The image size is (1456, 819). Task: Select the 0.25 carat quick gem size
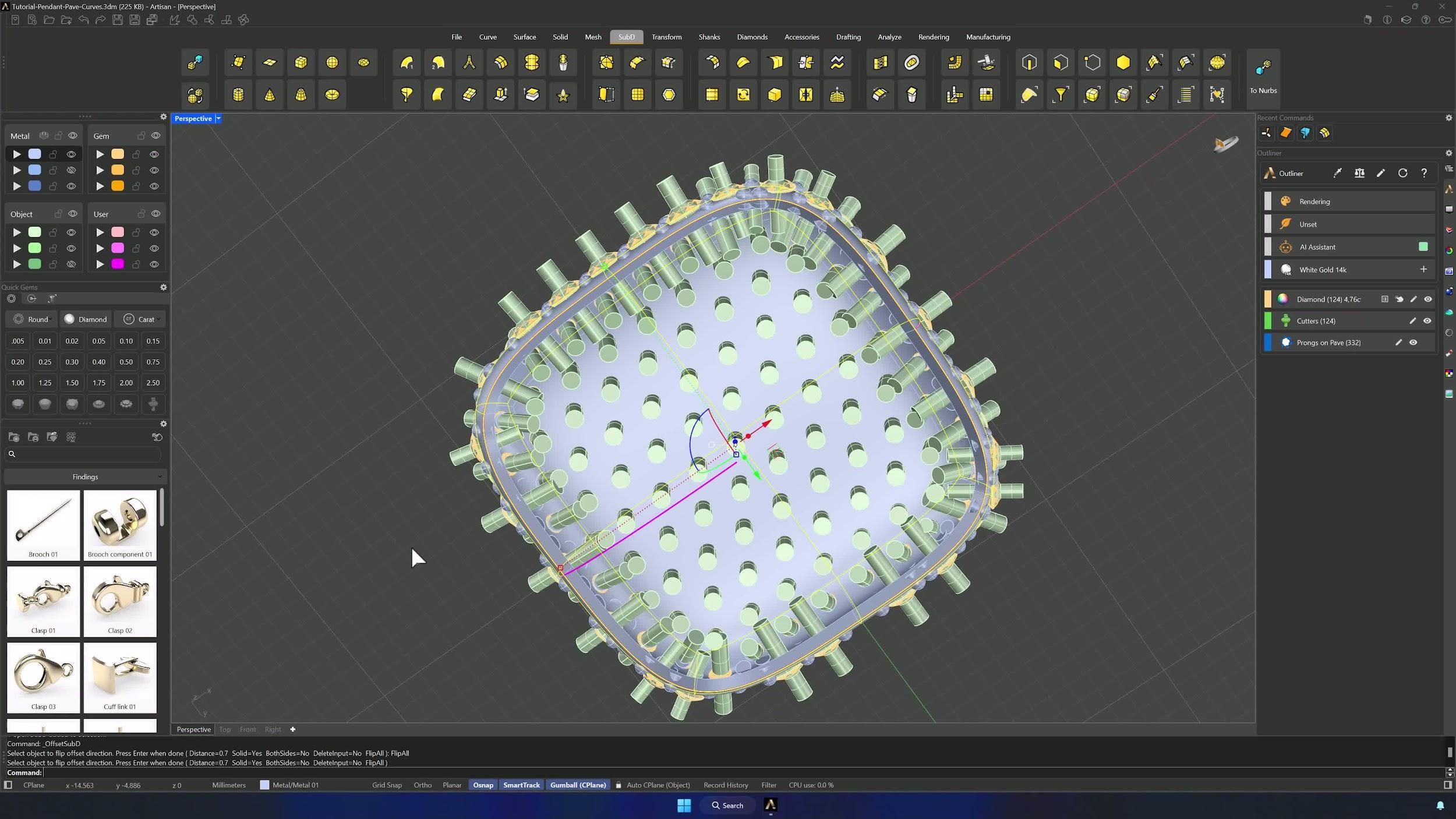click(45, 362)
